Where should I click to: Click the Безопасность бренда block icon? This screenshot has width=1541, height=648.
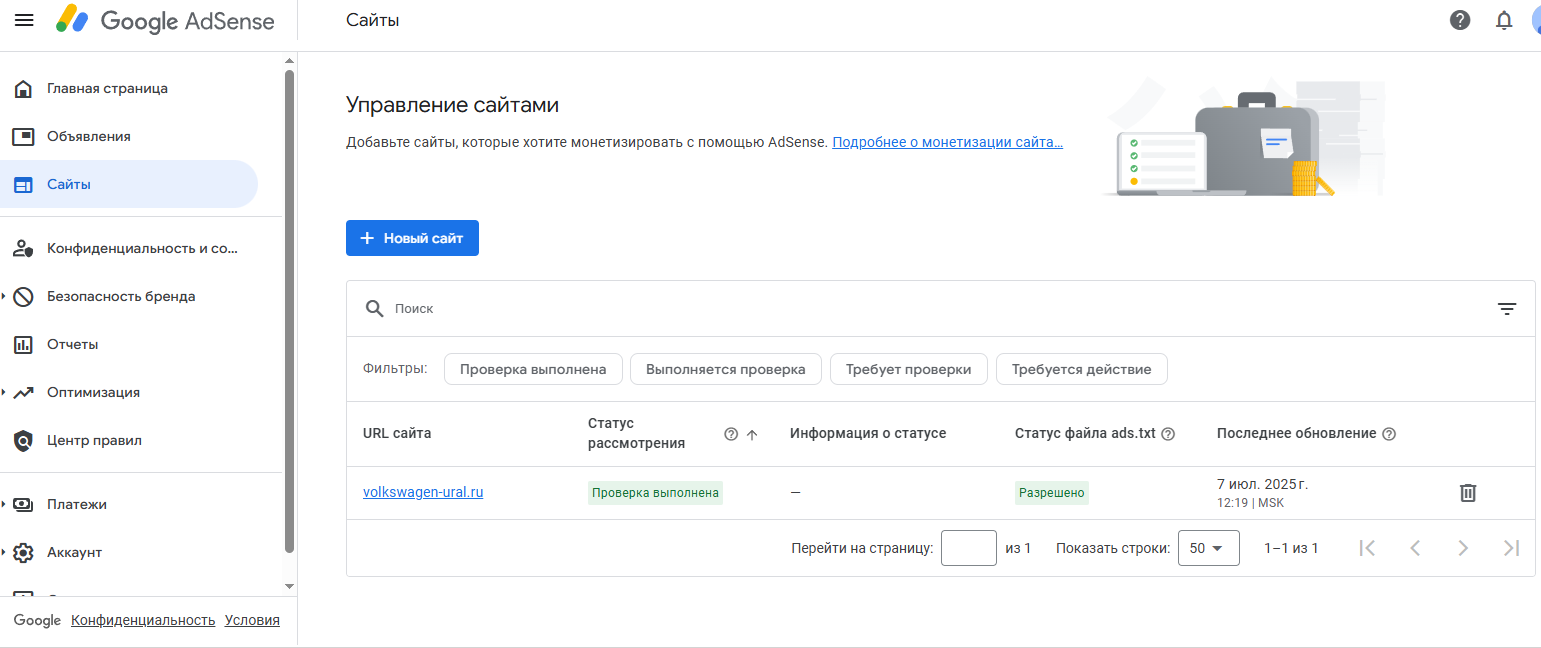click(x=23, y=296)
